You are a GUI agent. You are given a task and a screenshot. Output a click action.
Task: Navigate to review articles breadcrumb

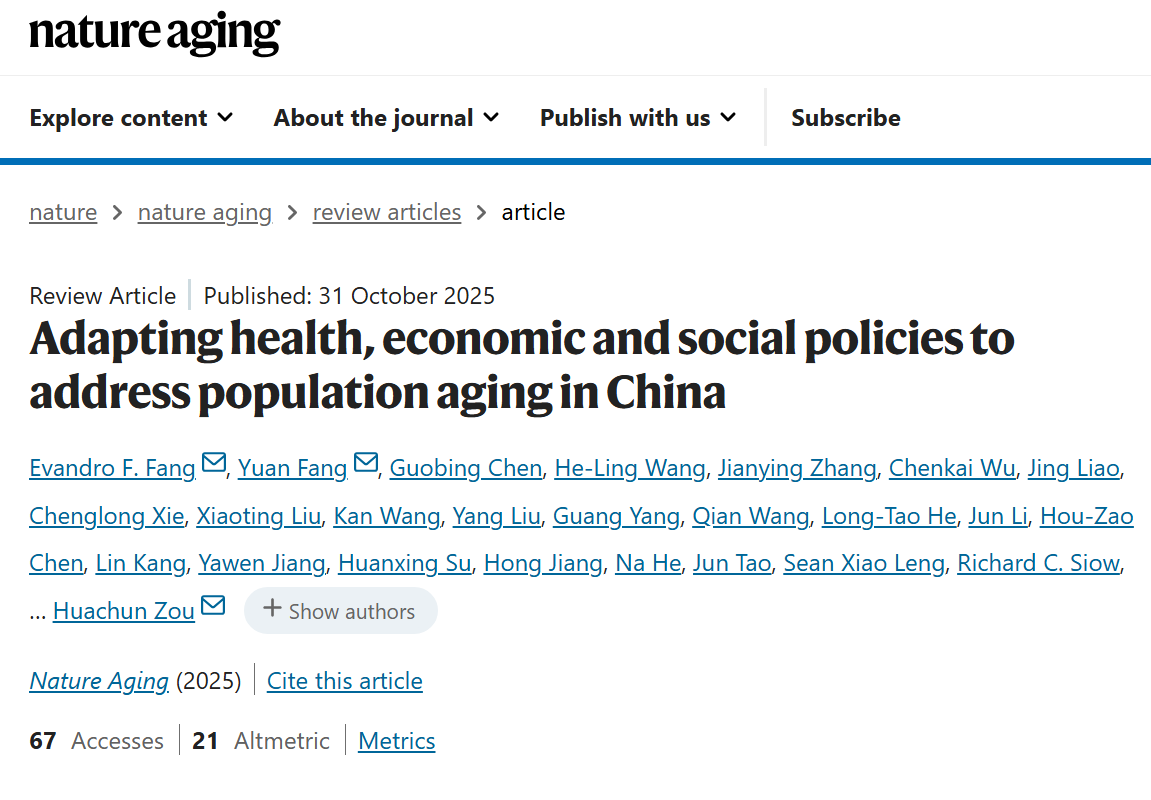tap(387, 212)
